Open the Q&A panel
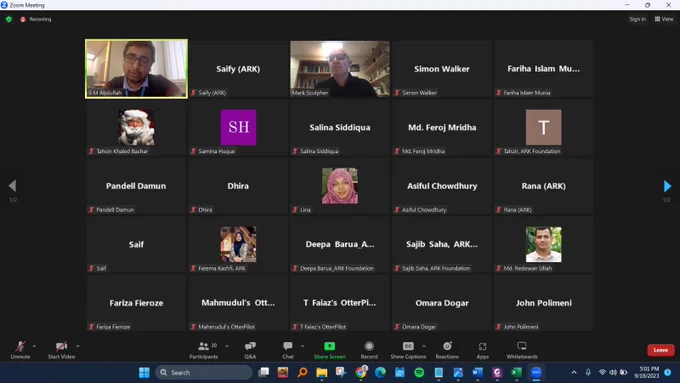 click(x=250, y=350)
